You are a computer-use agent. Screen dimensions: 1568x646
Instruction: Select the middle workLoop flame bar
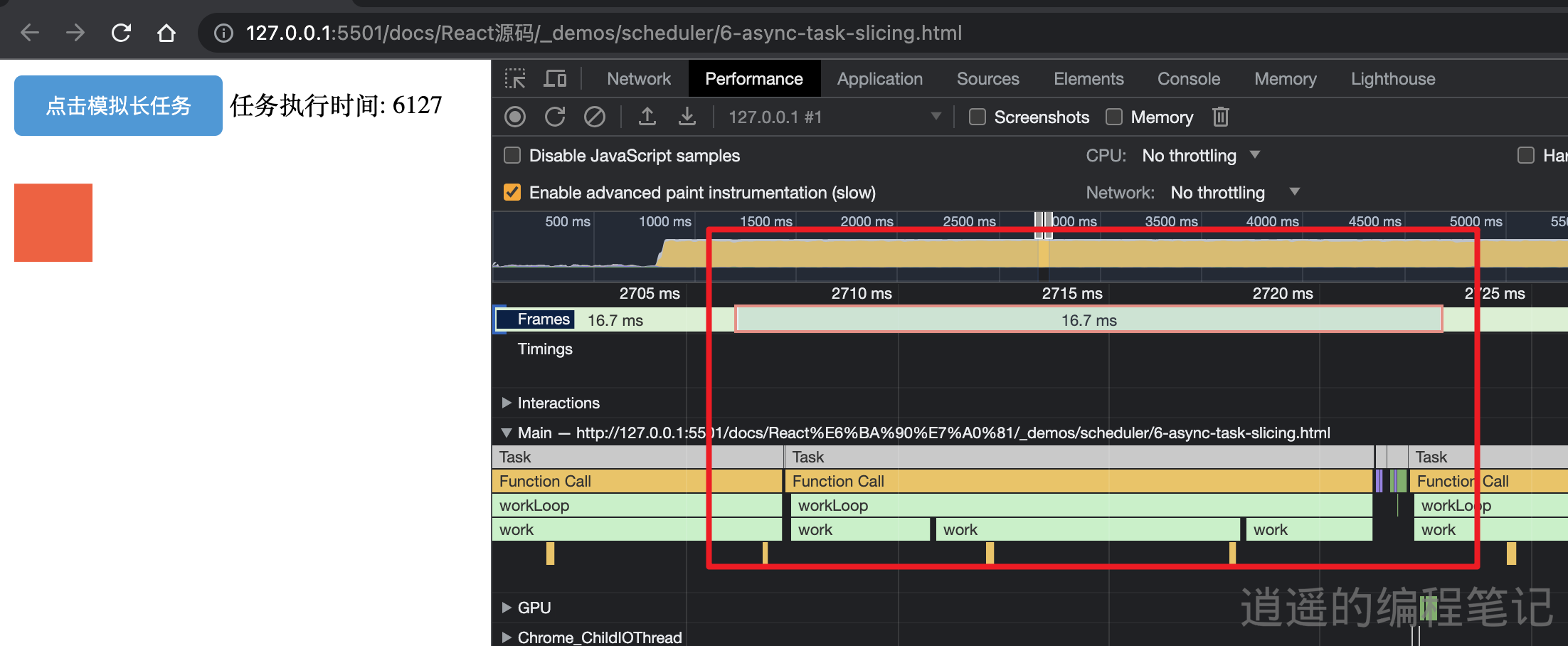point(1081,505)
